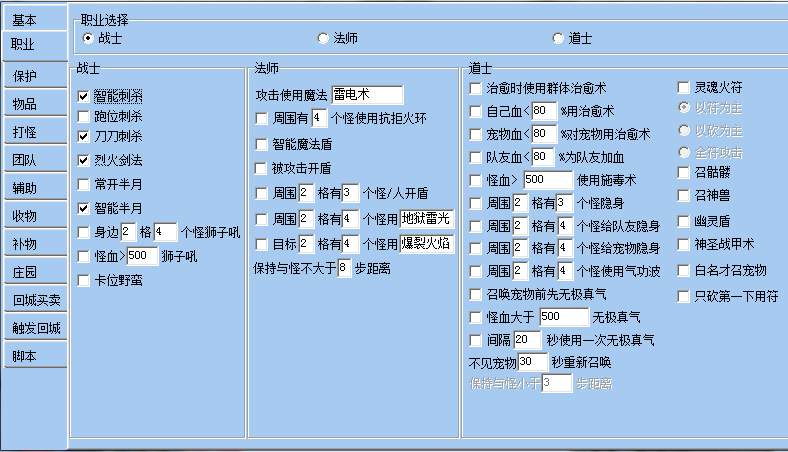The image size is (788, 452).
Task: Edit the 500 value for 使用施毒术
Action: coord(548,179)
